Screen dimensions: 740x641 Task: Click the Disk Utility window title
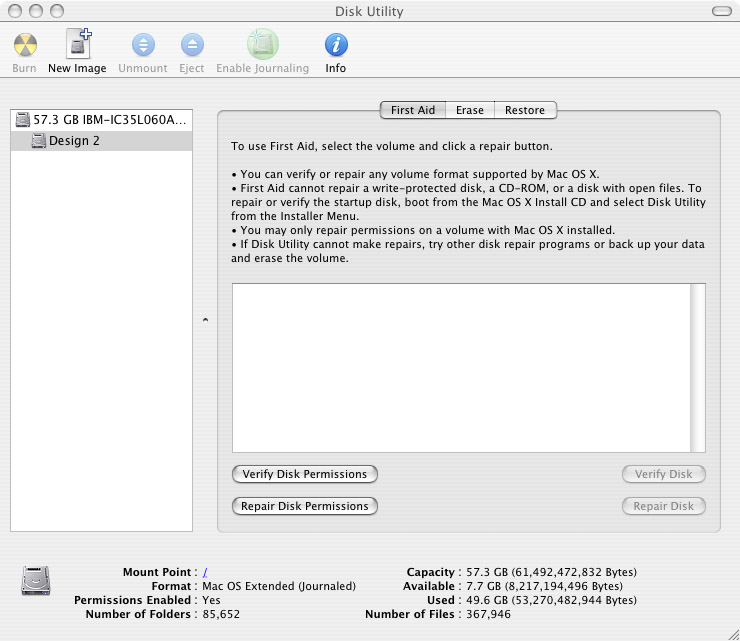click(x=369, y=11)
